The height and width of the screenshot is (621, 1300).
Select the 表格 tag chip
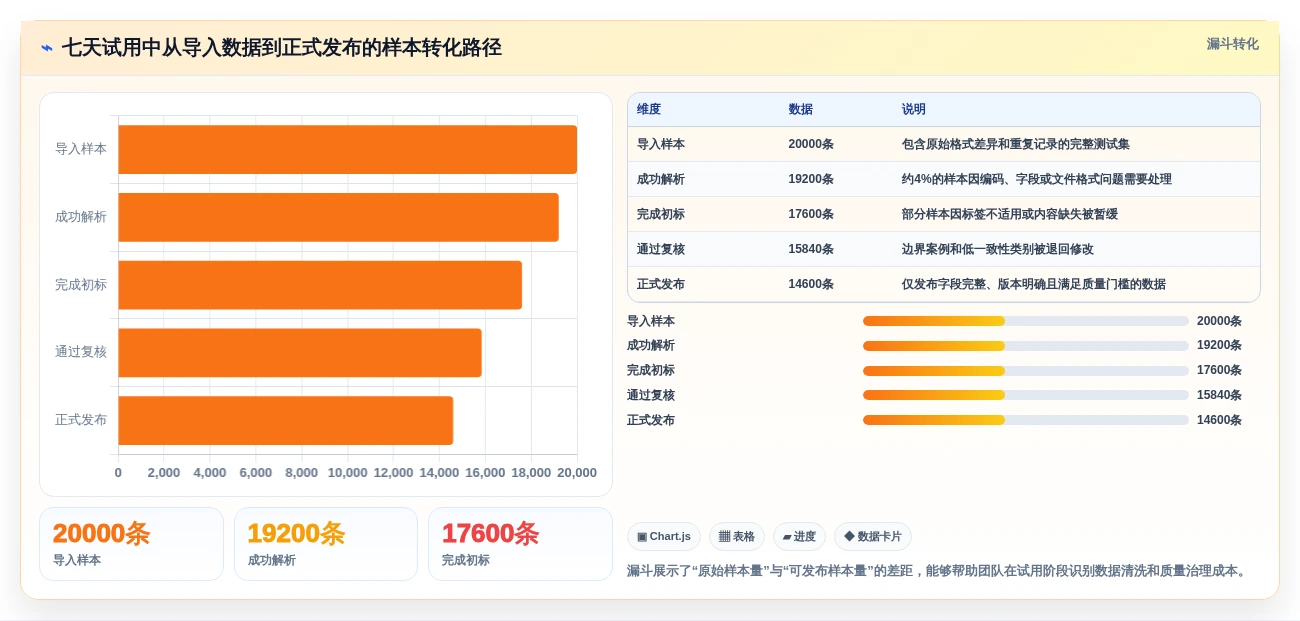point(737,536)
